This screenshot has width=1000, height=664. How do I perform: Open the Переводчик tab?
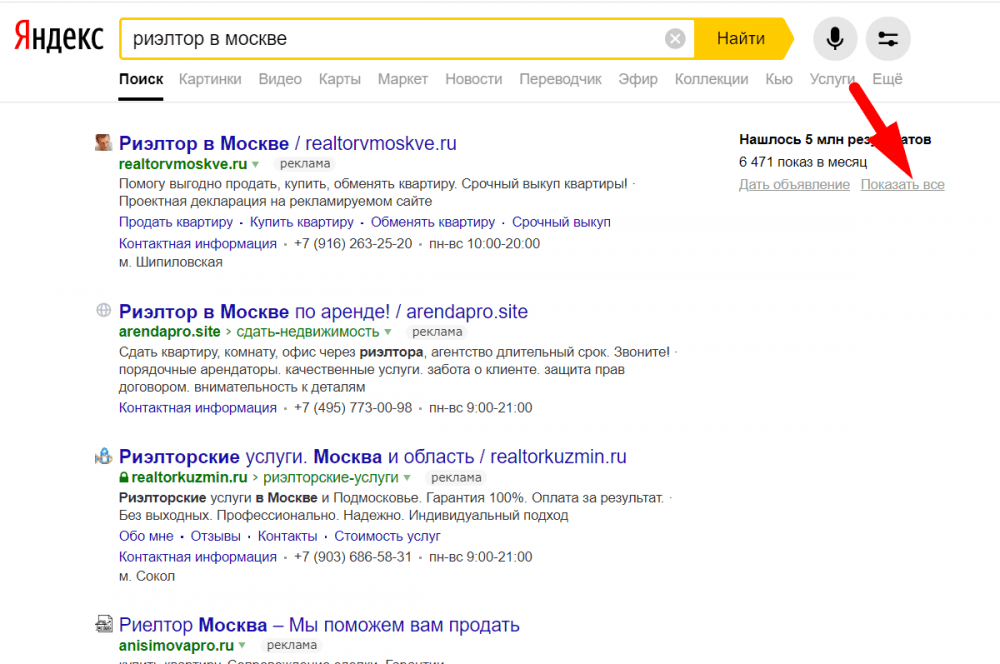560,80
